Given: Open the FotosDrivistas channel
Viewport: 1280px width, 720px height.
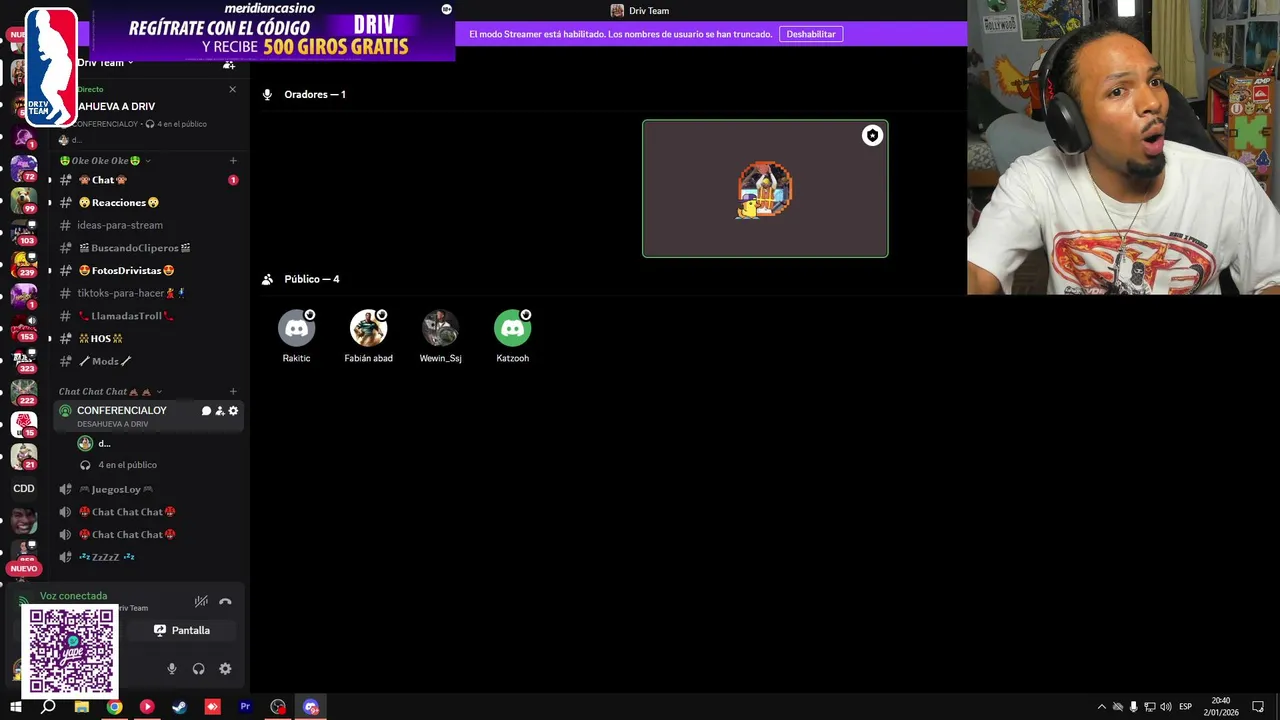Looking at the screenshot, I should tap(148, 271).
